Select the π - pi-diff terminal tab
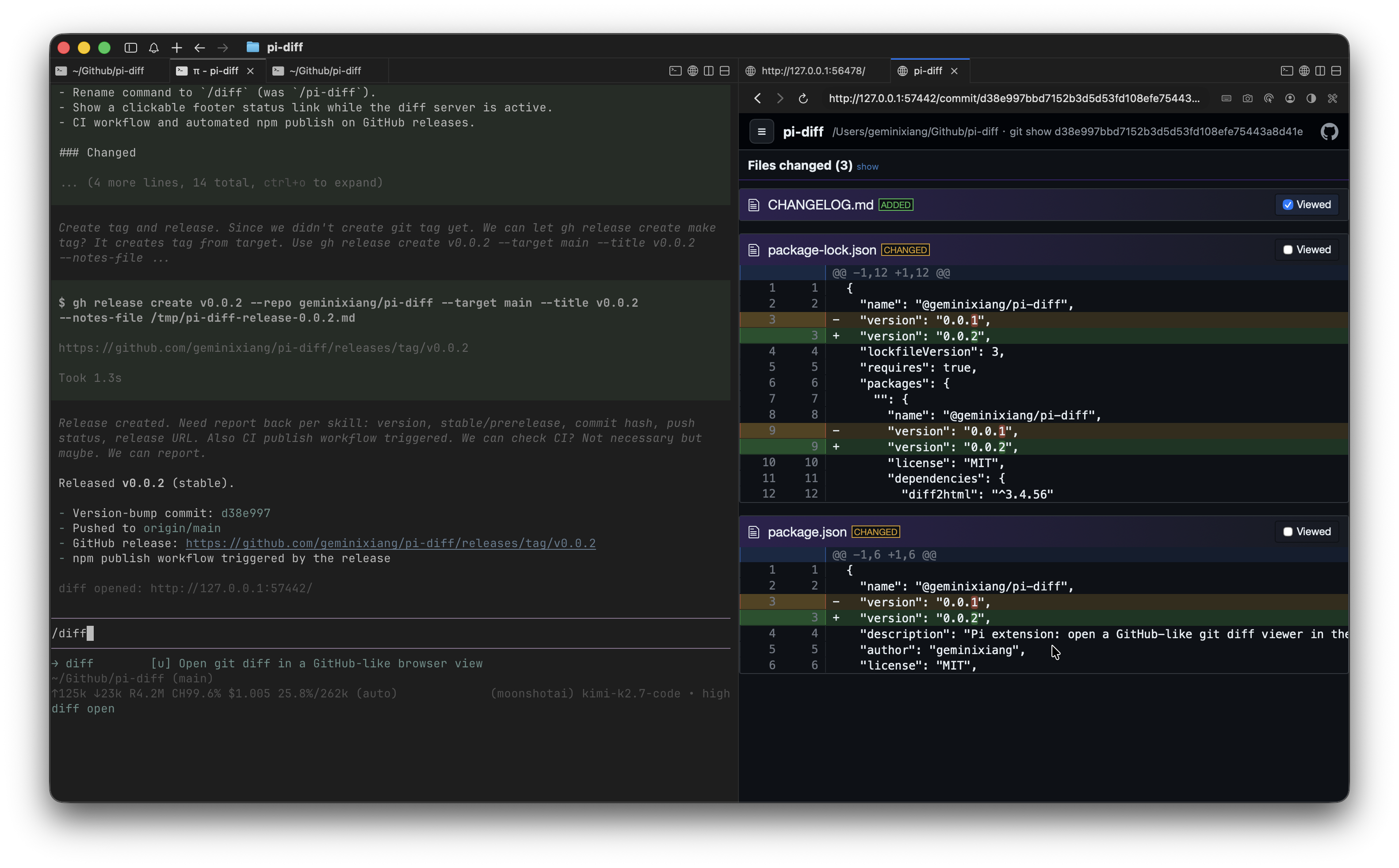Image resolution: width=1399 pixels, height=868 pixels. click(215, 71)
